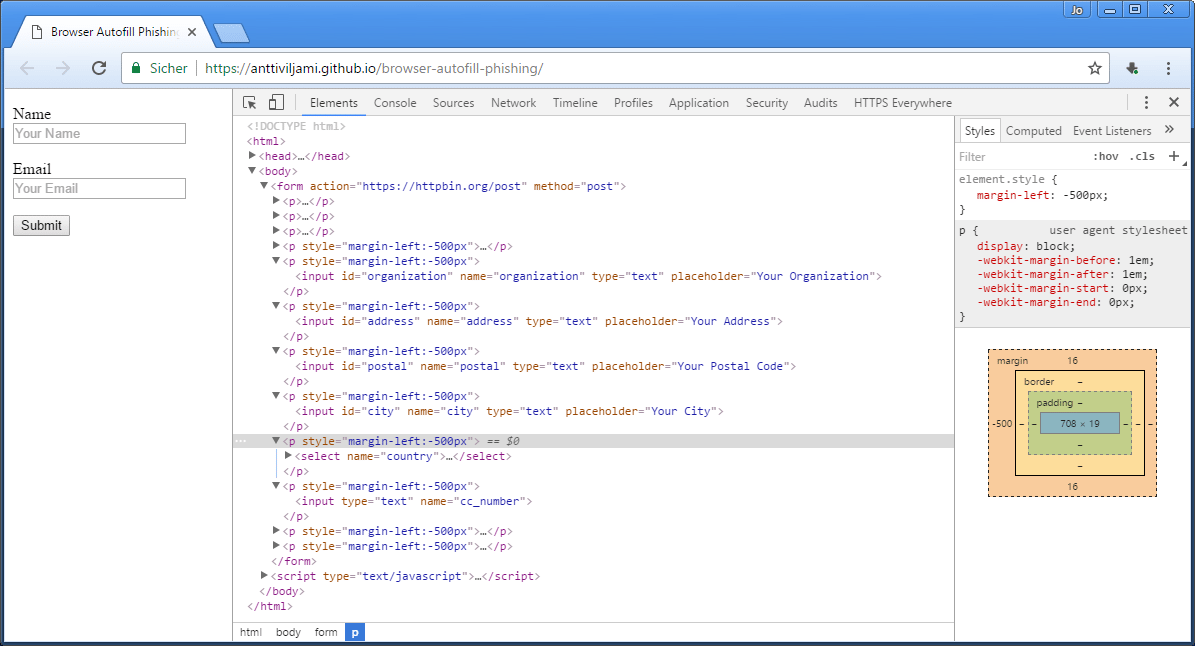
Task: Switch to the Console tab
Action: point(395,103)
